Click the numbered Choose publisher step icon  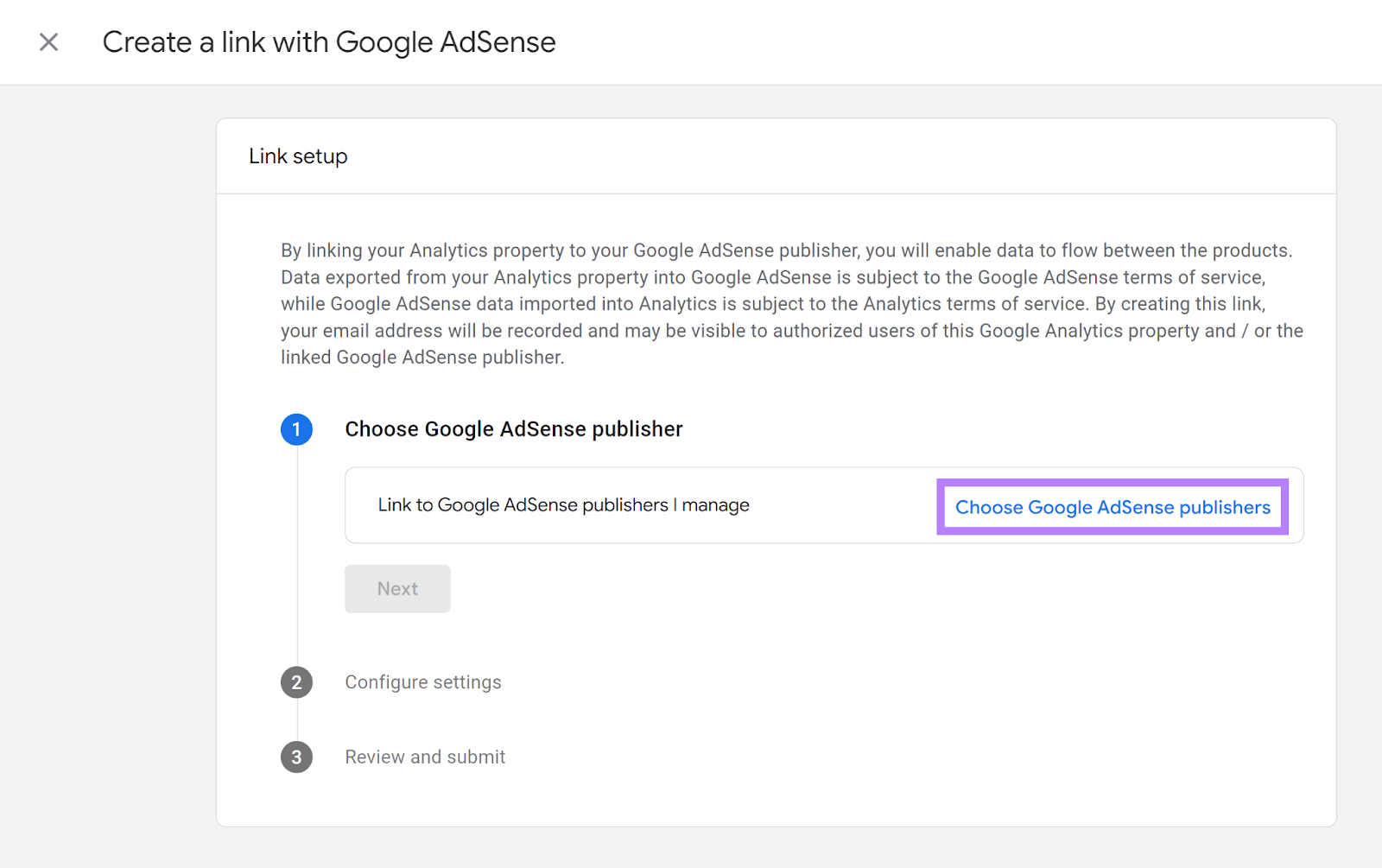click(x=297, y=429)
